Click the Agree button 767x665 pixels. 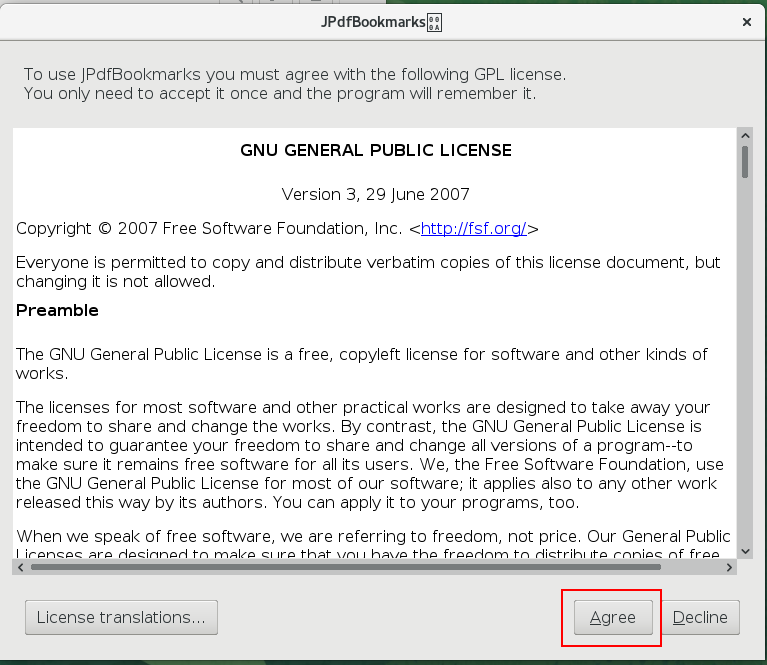(x=613, y=618)
